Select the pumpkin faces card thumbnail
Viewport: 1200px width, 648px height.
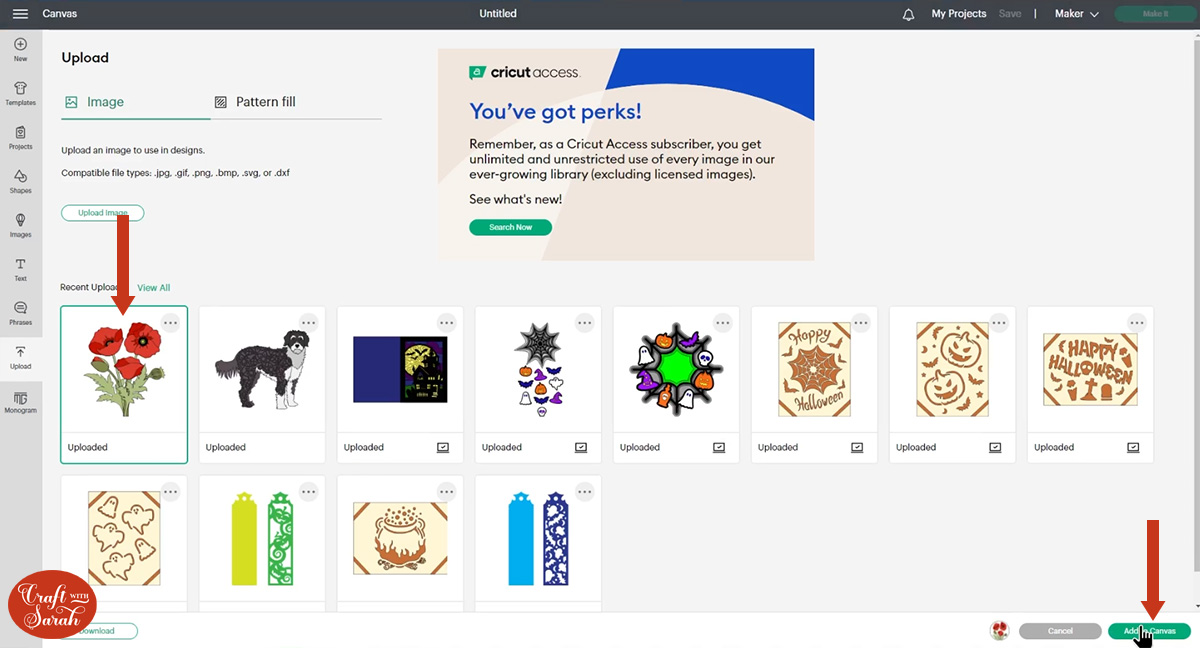952,369
